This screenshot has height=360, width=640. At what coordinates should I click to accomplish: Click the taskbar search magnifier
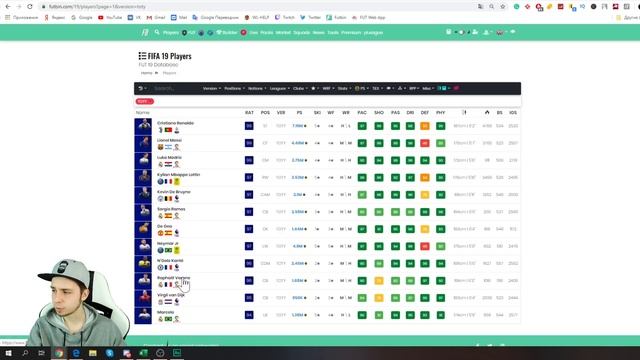pos(25,353)
